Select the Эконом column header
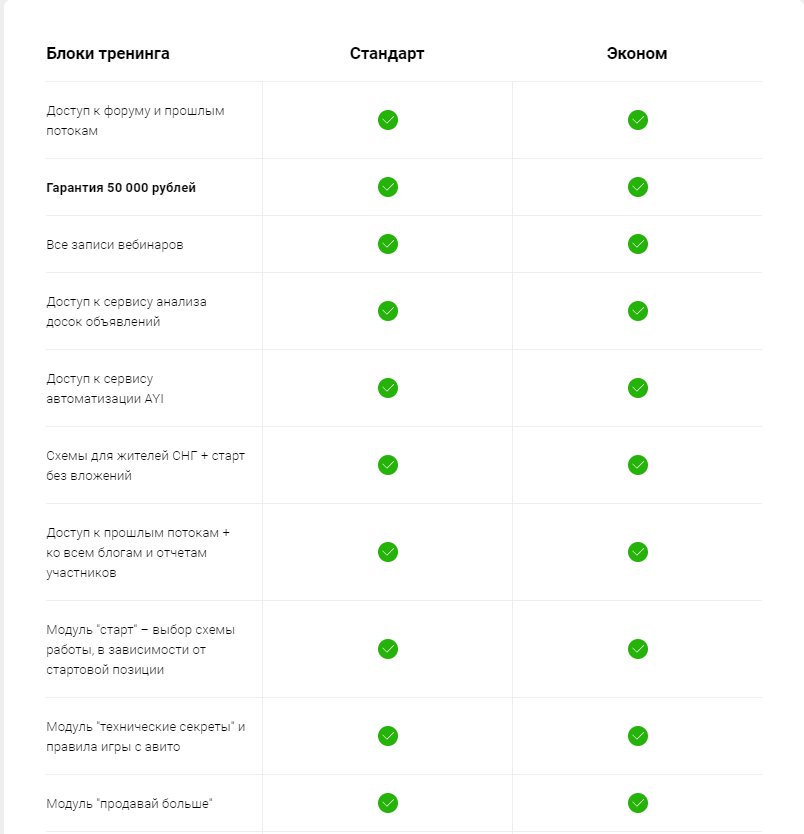804x834 pixels. (x=637, y=54)
